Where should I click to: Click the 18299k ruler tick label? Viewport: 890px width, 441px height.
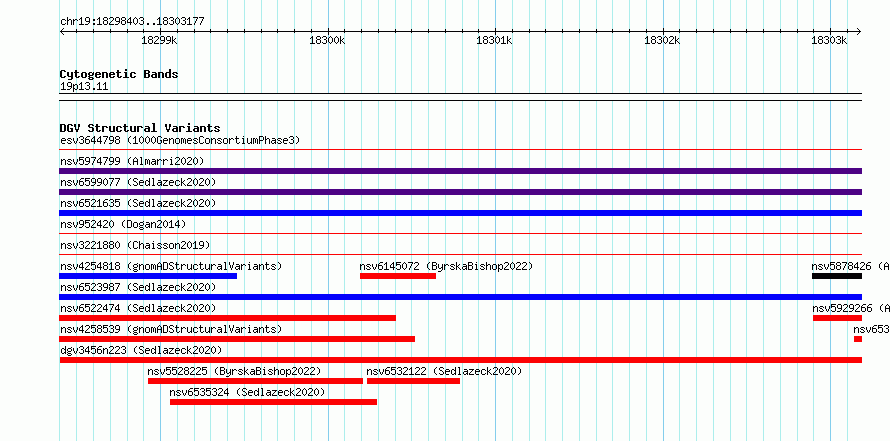coord(159,41)
